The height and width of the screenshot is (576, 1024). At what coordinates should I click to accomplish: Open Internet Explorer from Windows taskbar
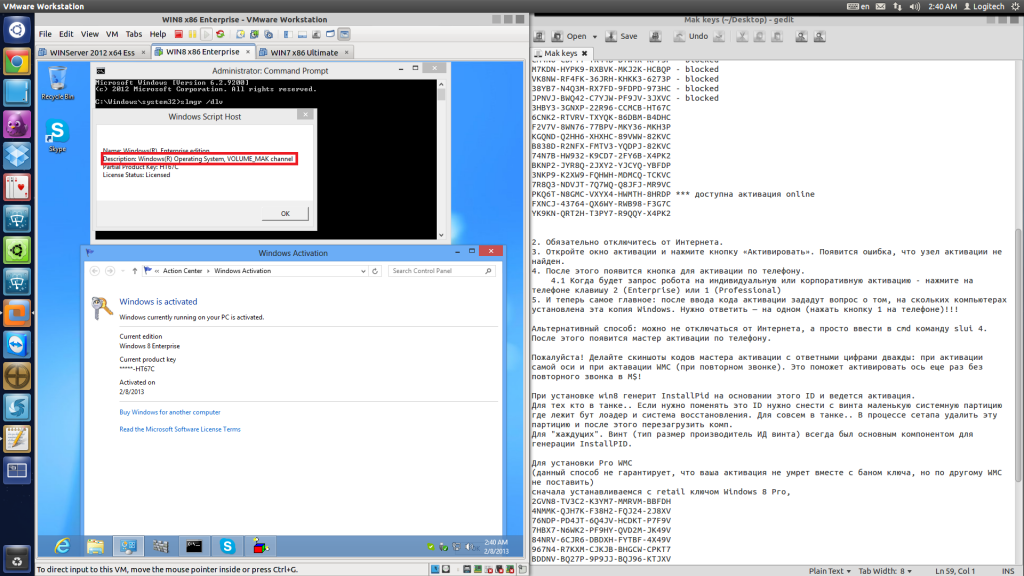point(62,546)
